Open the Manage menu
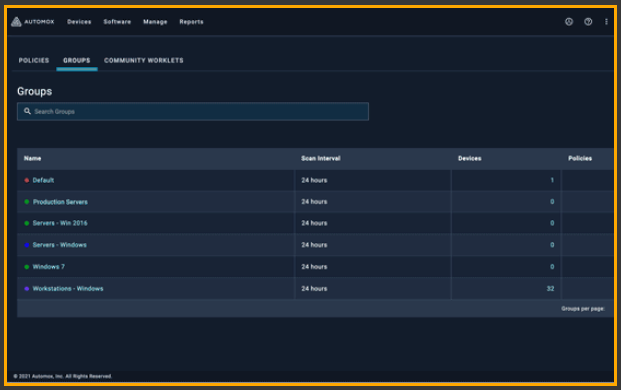Screen dimensions: 621x390 (x=155, y=22)
